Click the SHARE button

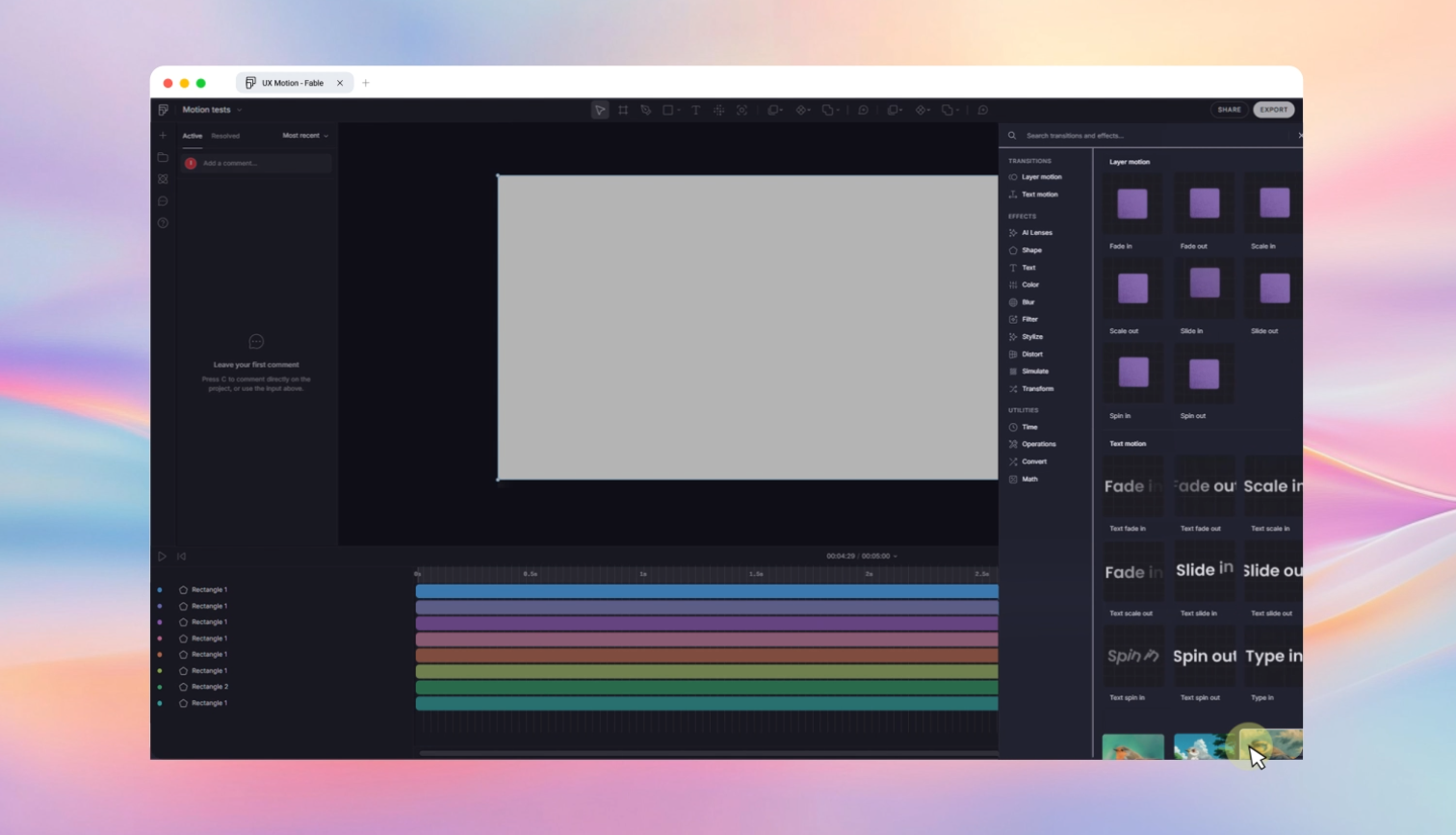pos(1230,110)
